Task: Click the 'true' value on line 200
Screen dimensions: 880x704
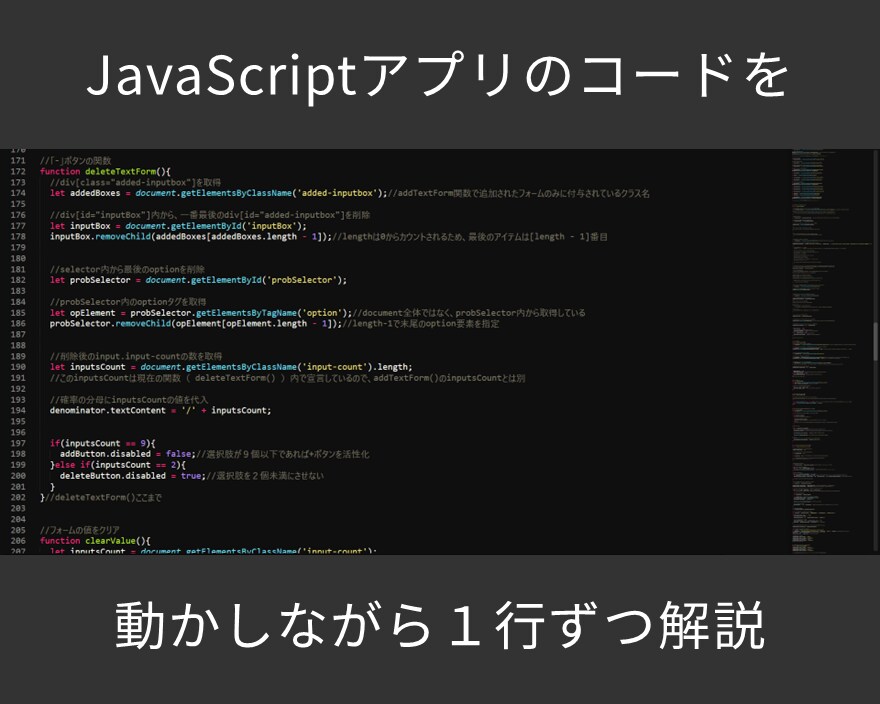Action: [191, 476]
